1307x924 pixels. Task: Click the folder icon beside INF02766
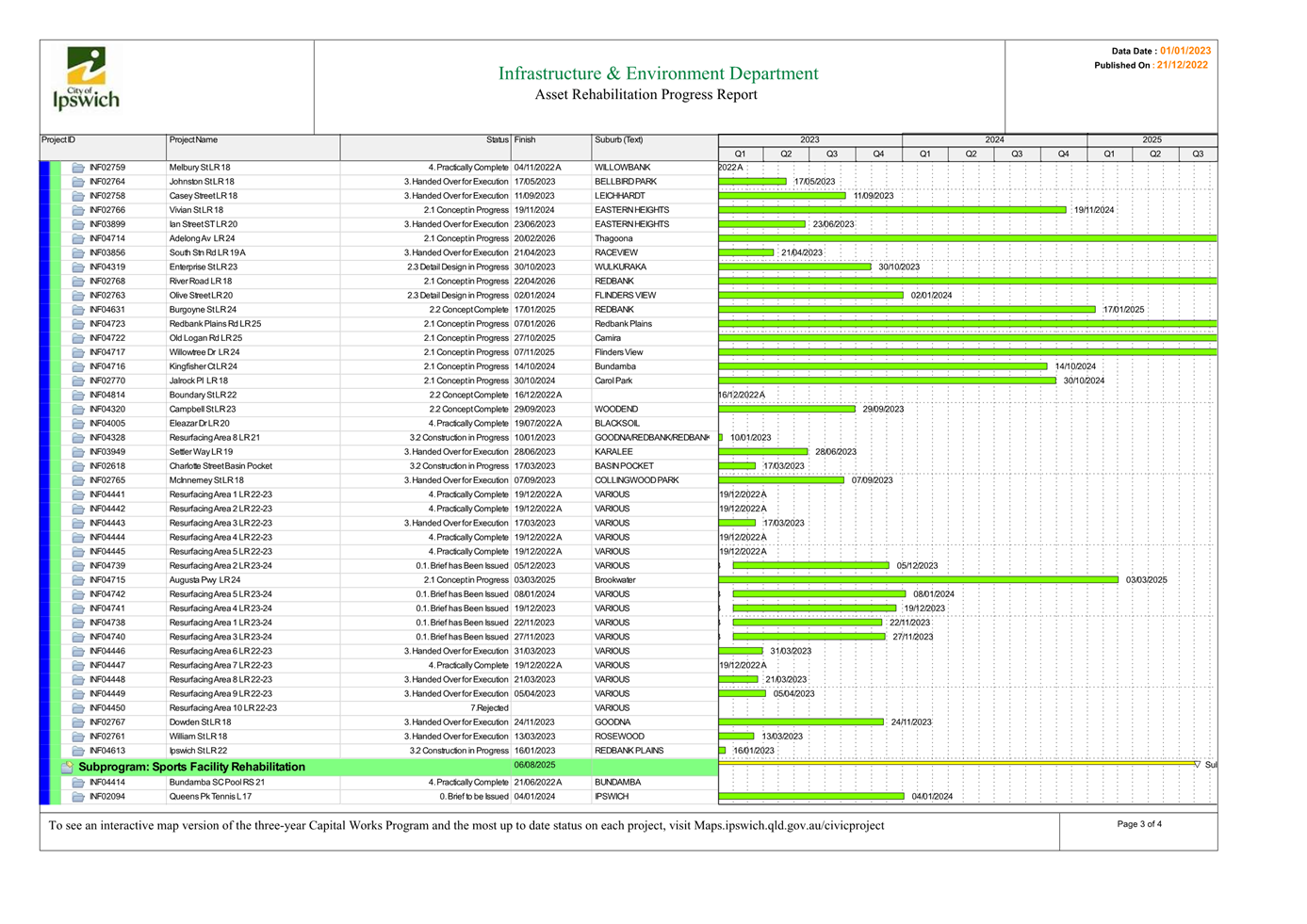point(78,210)
